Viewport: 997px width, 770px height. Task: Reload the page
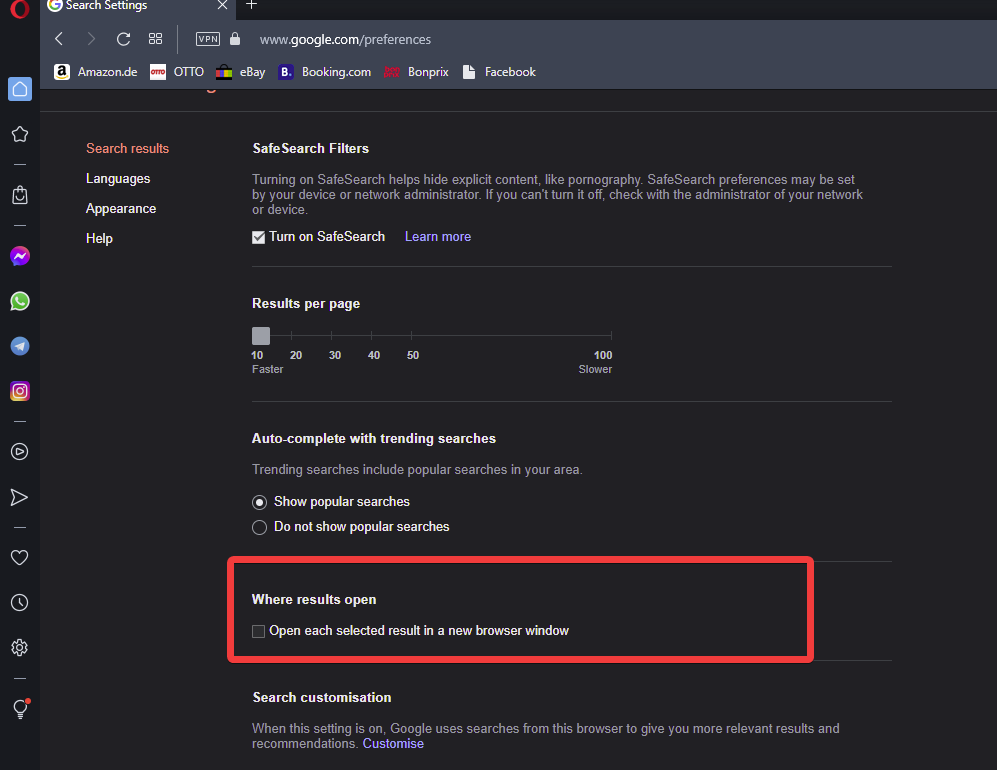(123, 39)
